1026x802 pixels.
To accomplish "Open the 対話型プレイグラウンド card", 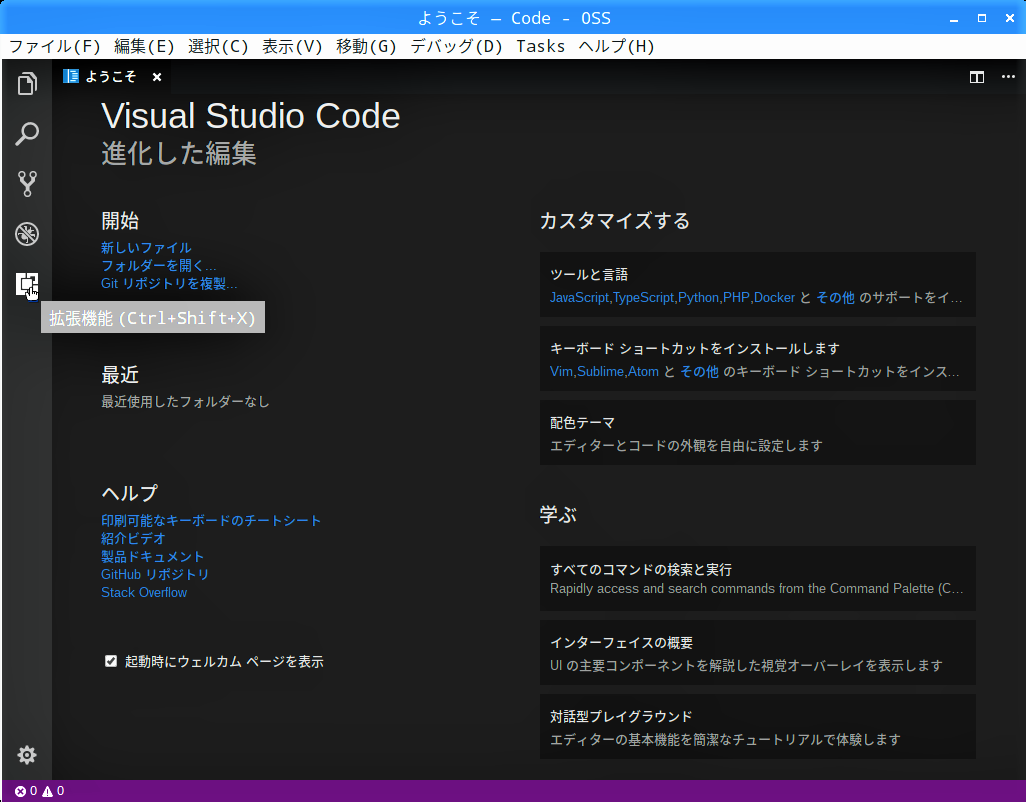I will pos(758,727).
